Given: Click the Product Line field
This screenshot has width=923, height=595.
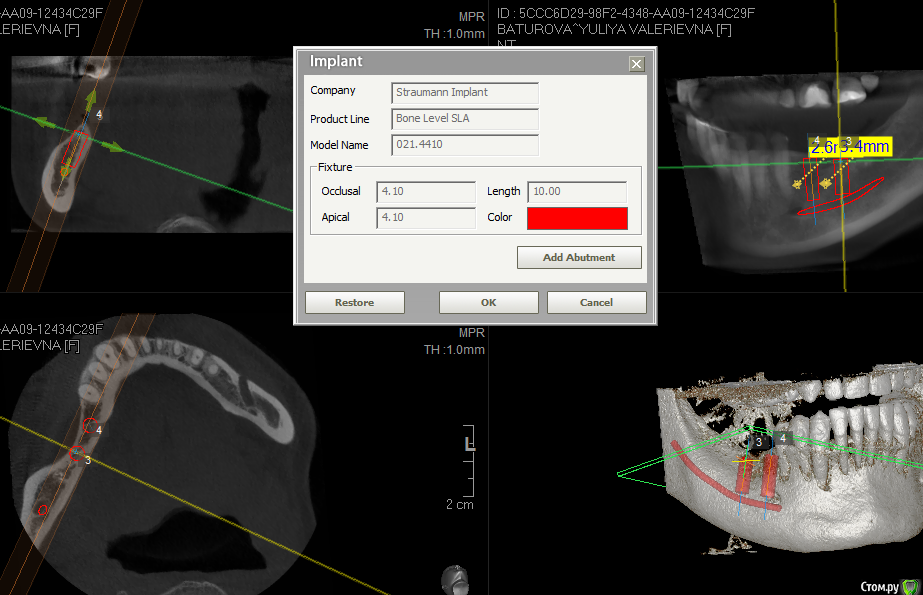Looking at the screenshot, I should (465, 118).
